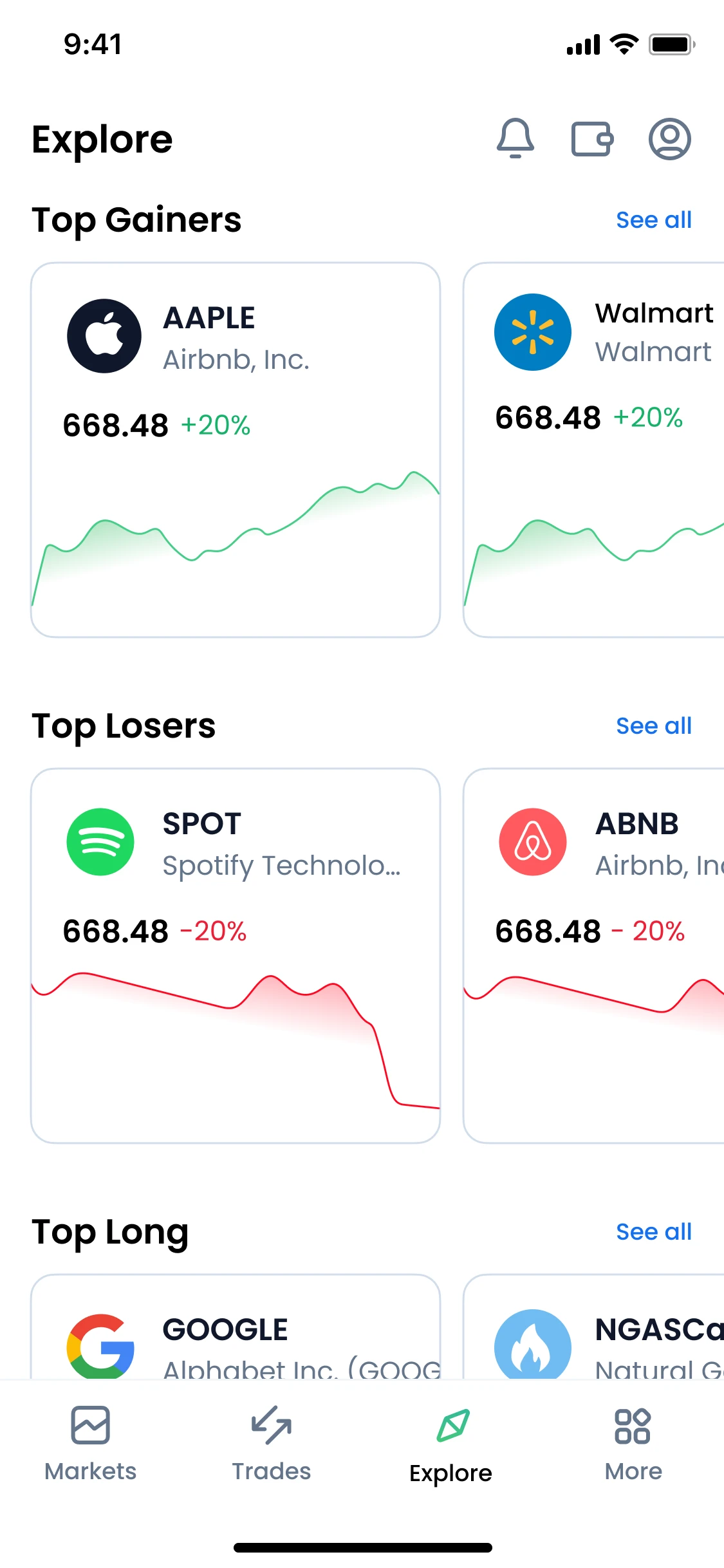Open the wallet icon
724x1568 pixels.
(x=592, y=139)
